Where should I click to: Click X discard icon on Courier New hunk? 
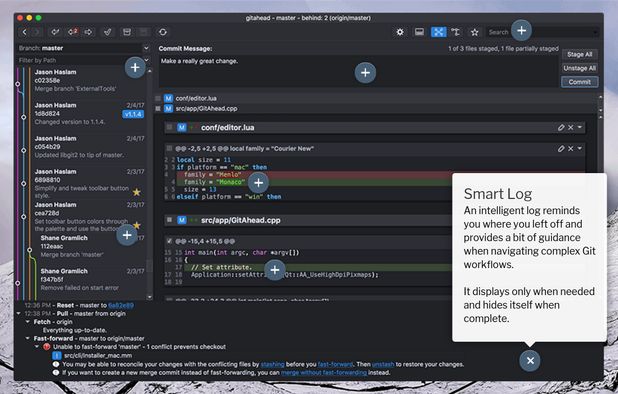[570, 149]
